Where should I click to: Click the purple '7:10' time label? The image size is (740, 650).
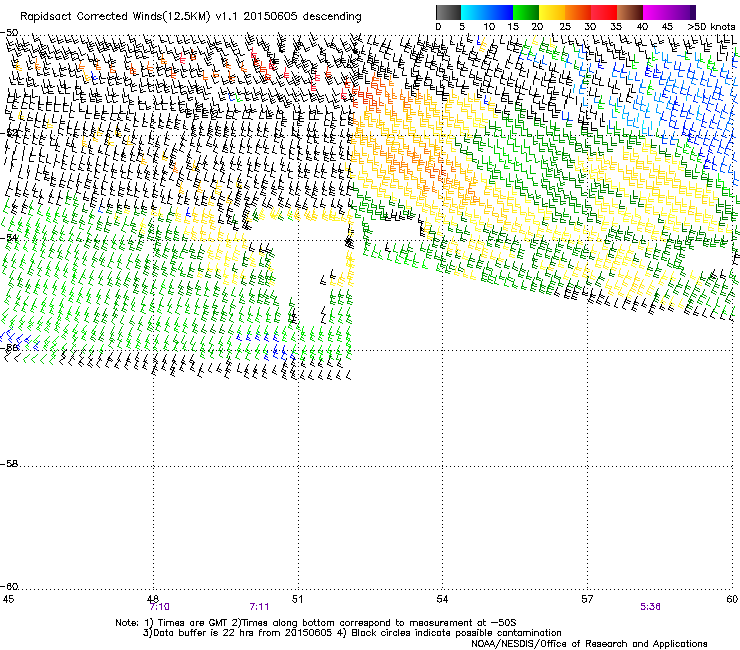tap(160, 607)
